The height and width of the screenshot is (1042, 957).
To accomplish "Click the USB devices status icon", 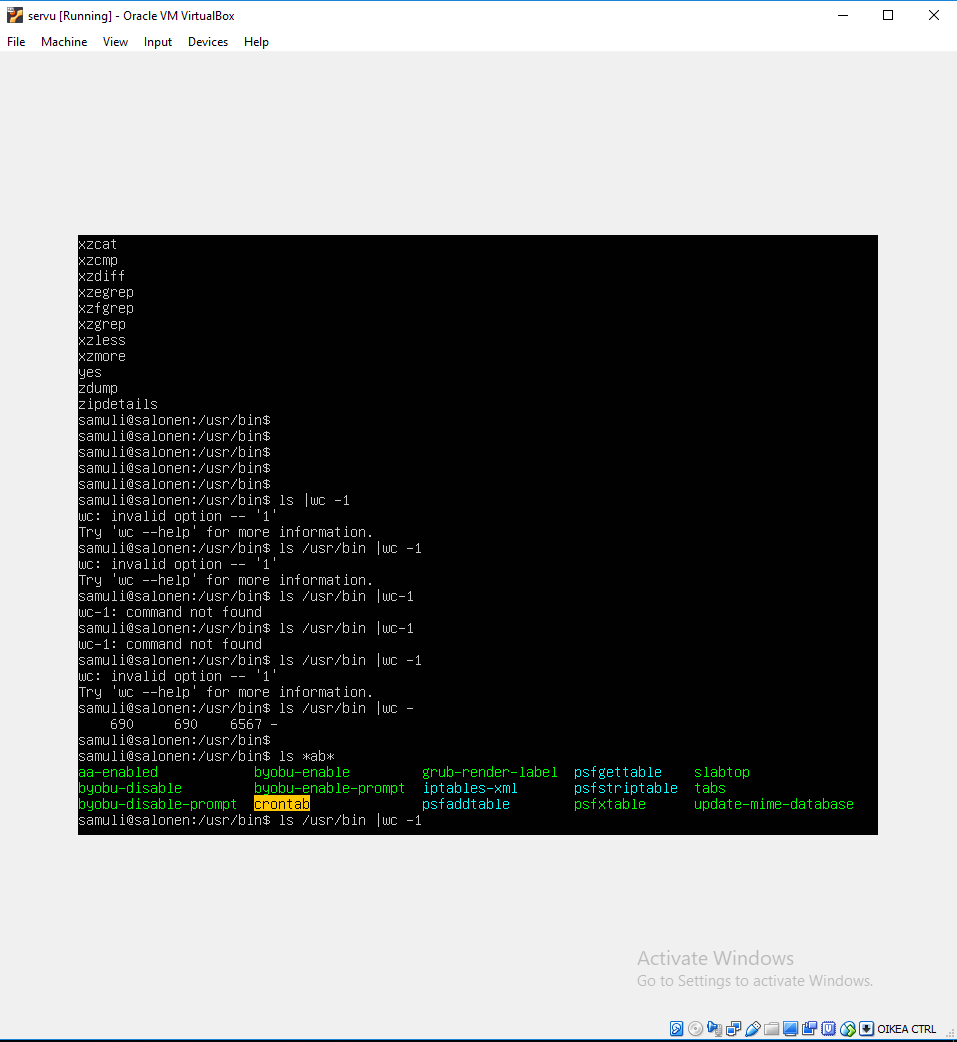I will (753, 1028).
